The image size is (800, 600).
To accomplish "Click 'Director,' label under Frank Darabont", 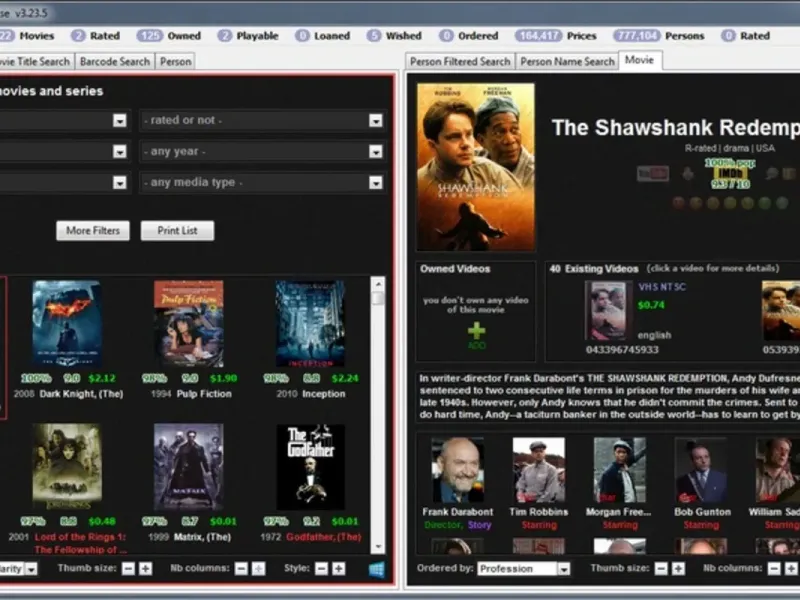I will point(443,525).
